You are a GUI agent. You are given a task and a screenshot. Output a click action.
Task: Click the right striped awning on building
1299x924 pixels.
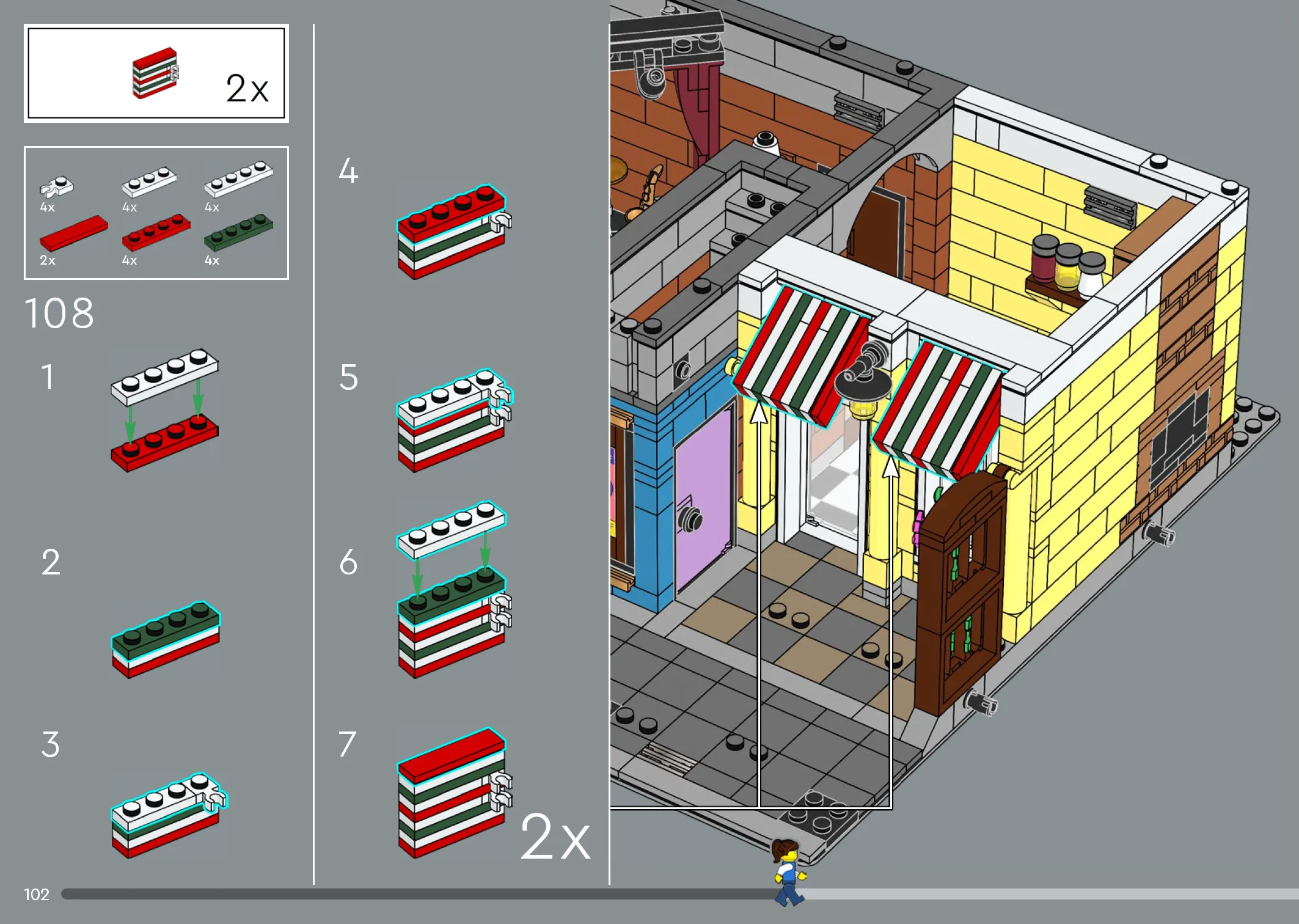click(x=937, y=409)
